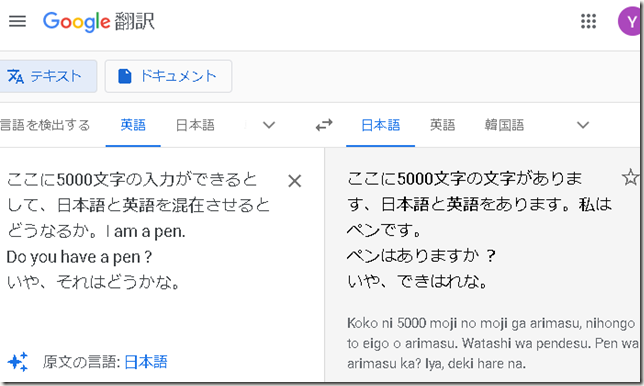The height and width of the screenshot is (386, 644).
Task: Select 英語 as source language
Action: 133,125
